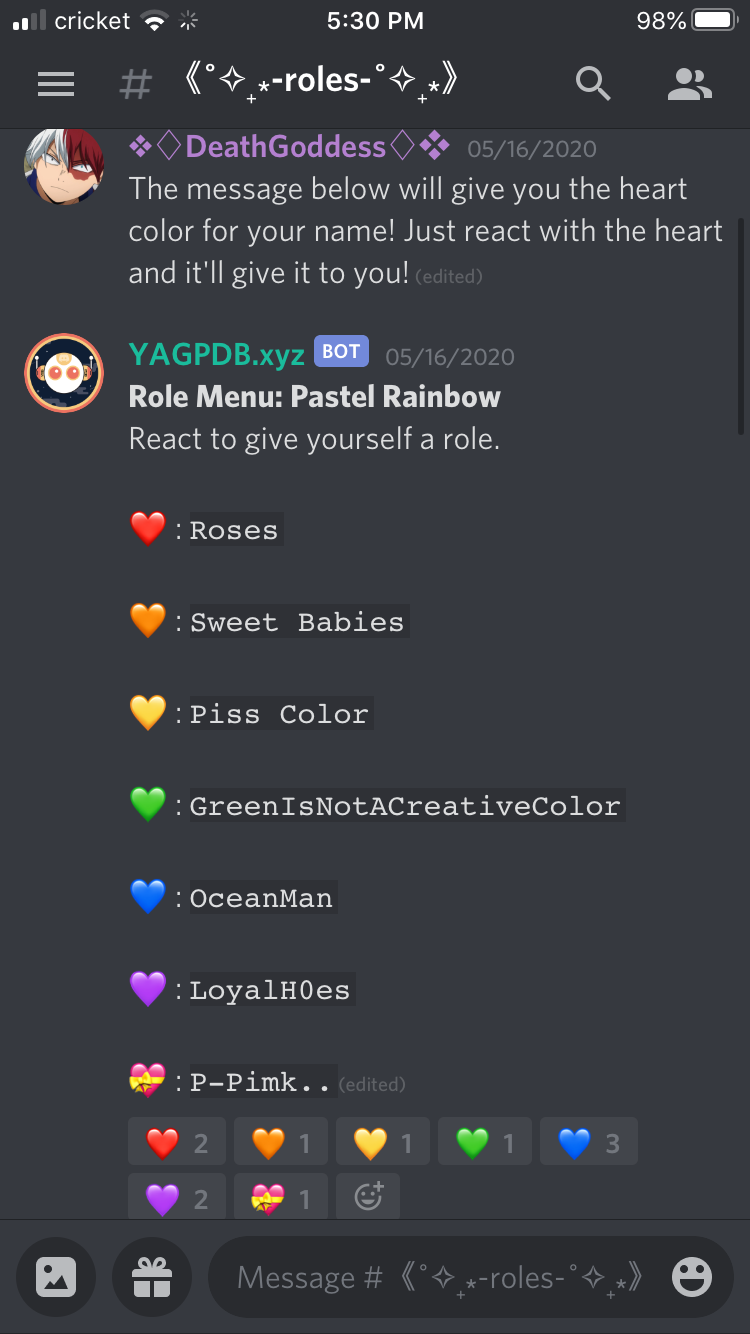Tap the YAGPDB bot avatar
Image resolution: width=750 pixels, height=1334 pixels.
tap(64, 373)
